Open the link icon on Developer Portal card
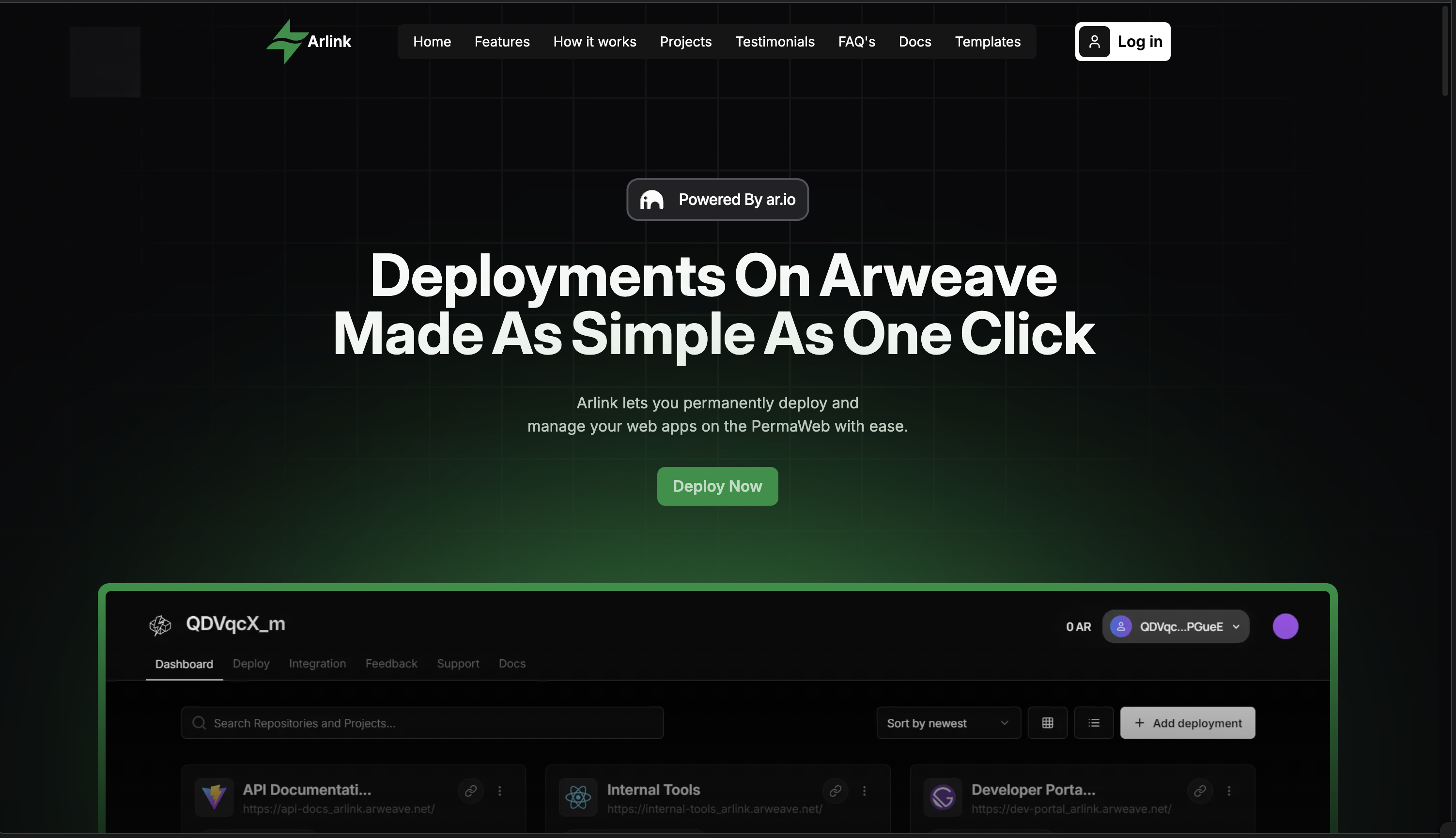 [1199, 790]
